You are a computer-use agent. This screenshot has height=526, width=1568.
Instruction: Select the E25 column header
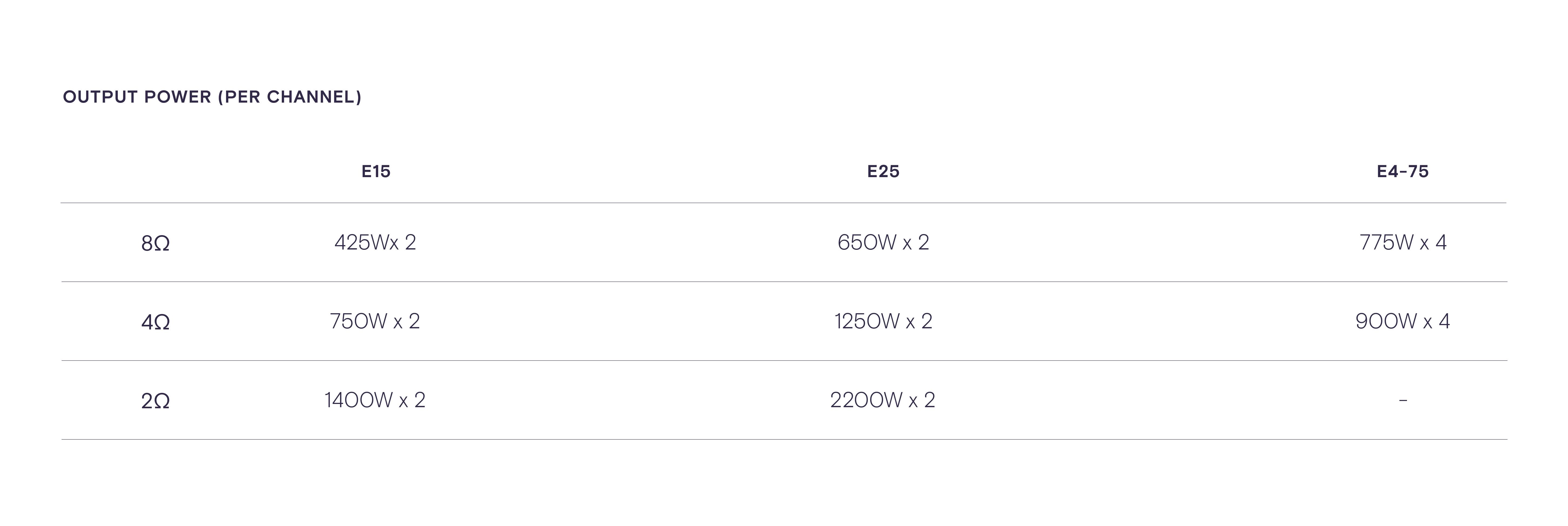[x=883, y=171]
